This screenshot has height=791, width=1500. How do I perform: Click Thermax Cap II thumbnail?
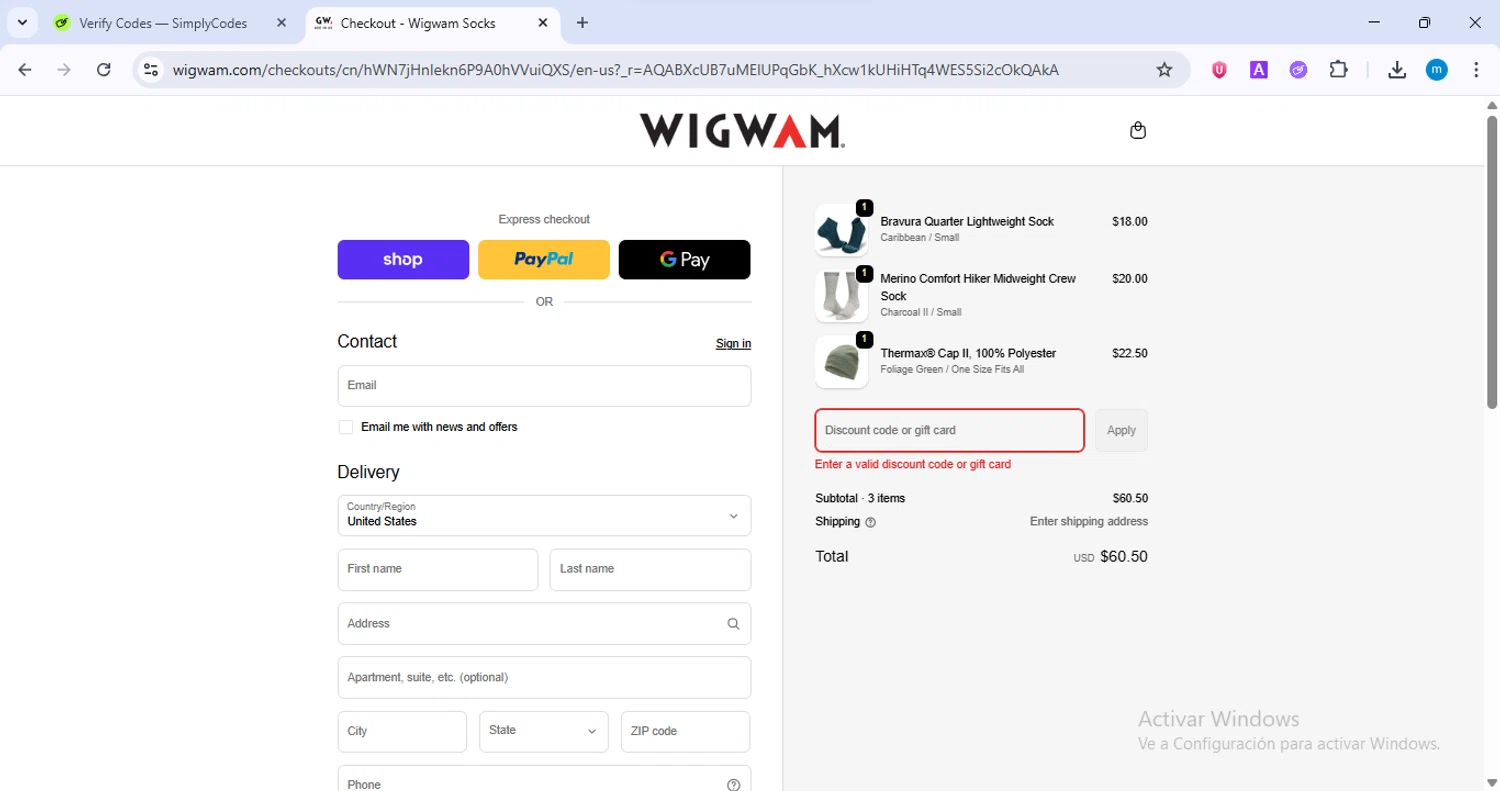[841, 362]
